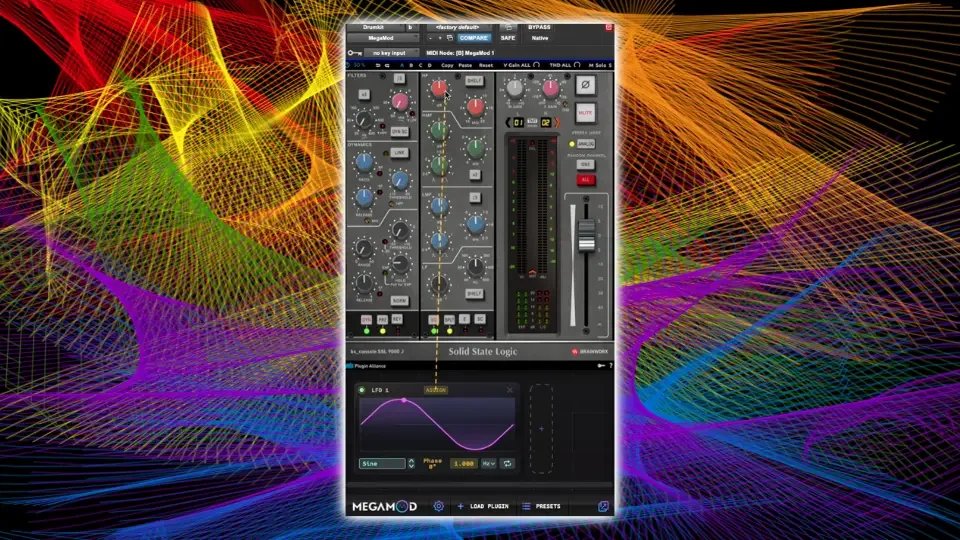
Task: Click Copy in the plugin toolbar
Action: point(447,65)
